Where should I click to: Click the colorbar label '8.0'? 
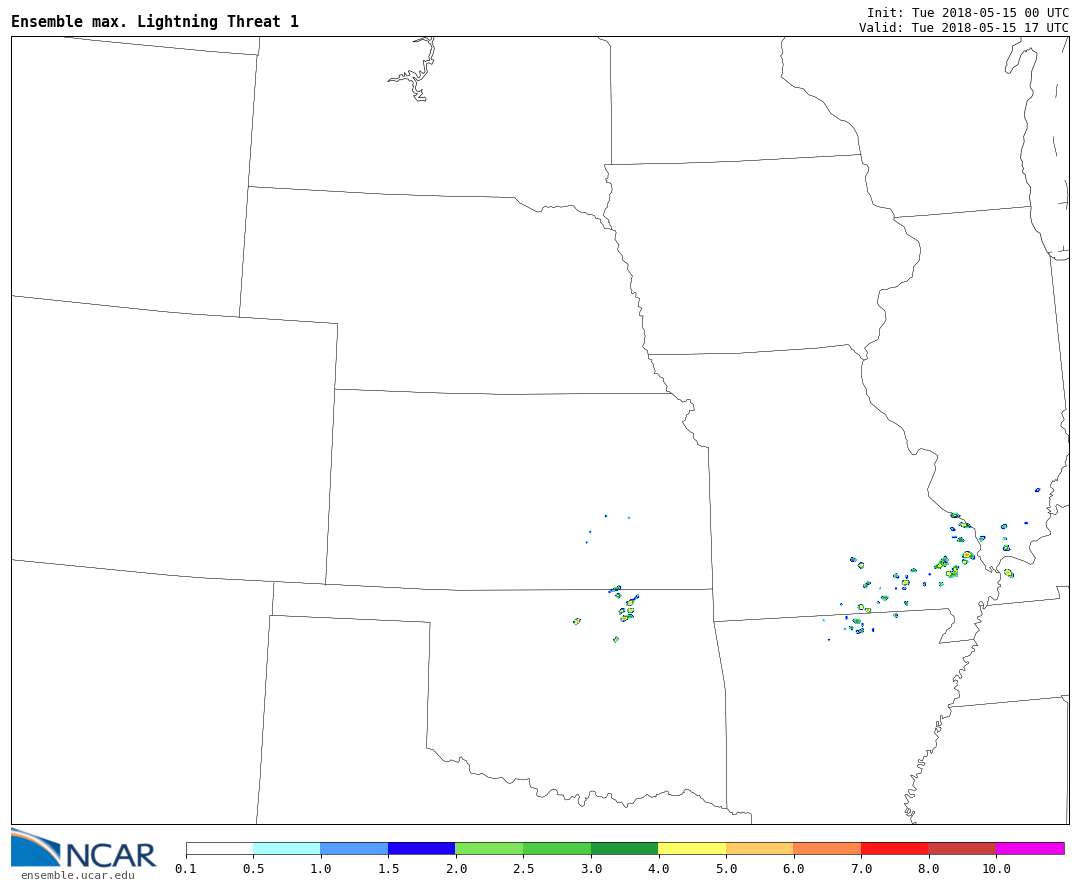[x=928, y=869]
